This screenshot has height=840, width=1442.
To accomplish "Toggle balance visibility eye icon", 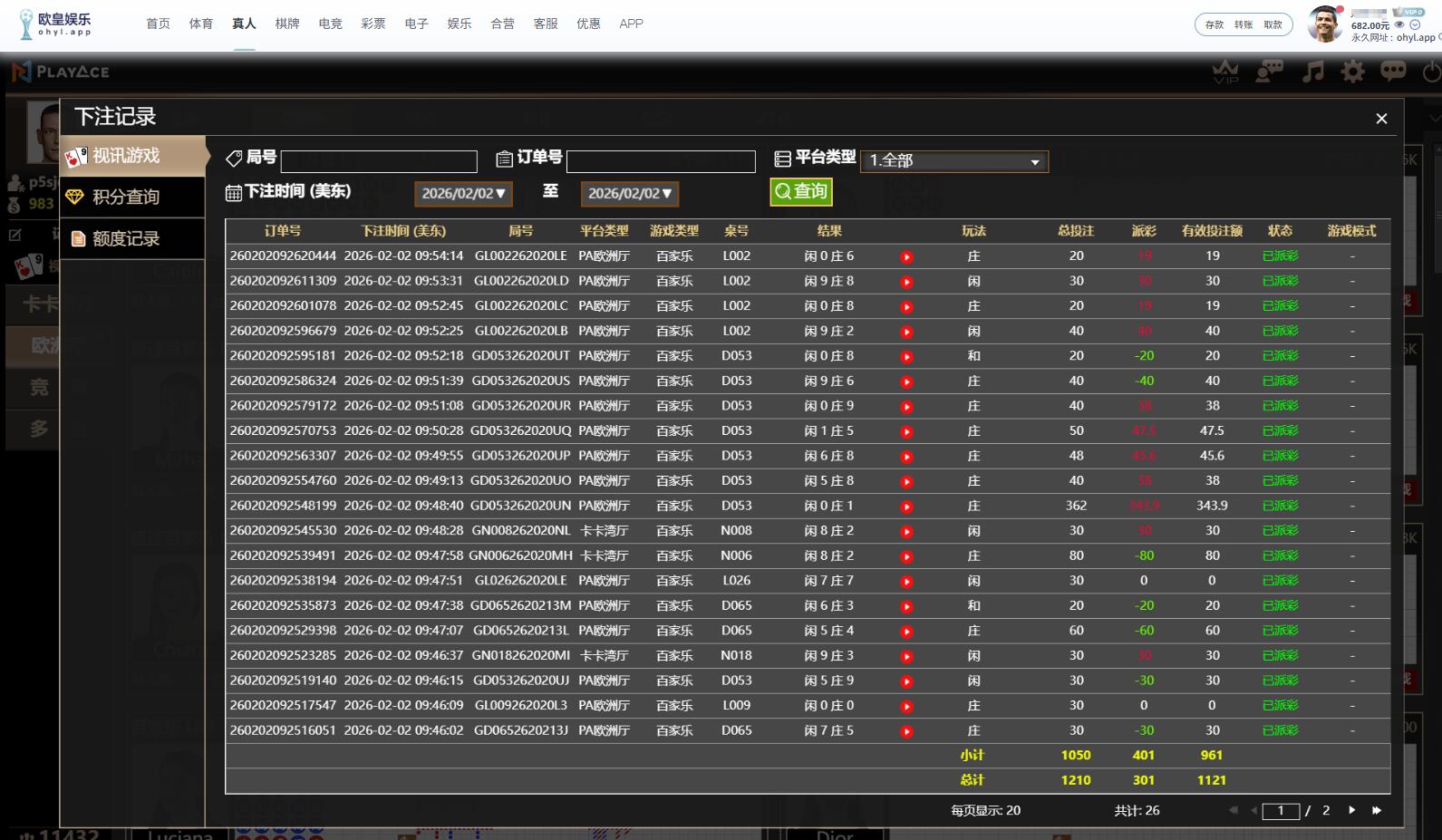I will pyautogui.click(x=1399, y=25).
